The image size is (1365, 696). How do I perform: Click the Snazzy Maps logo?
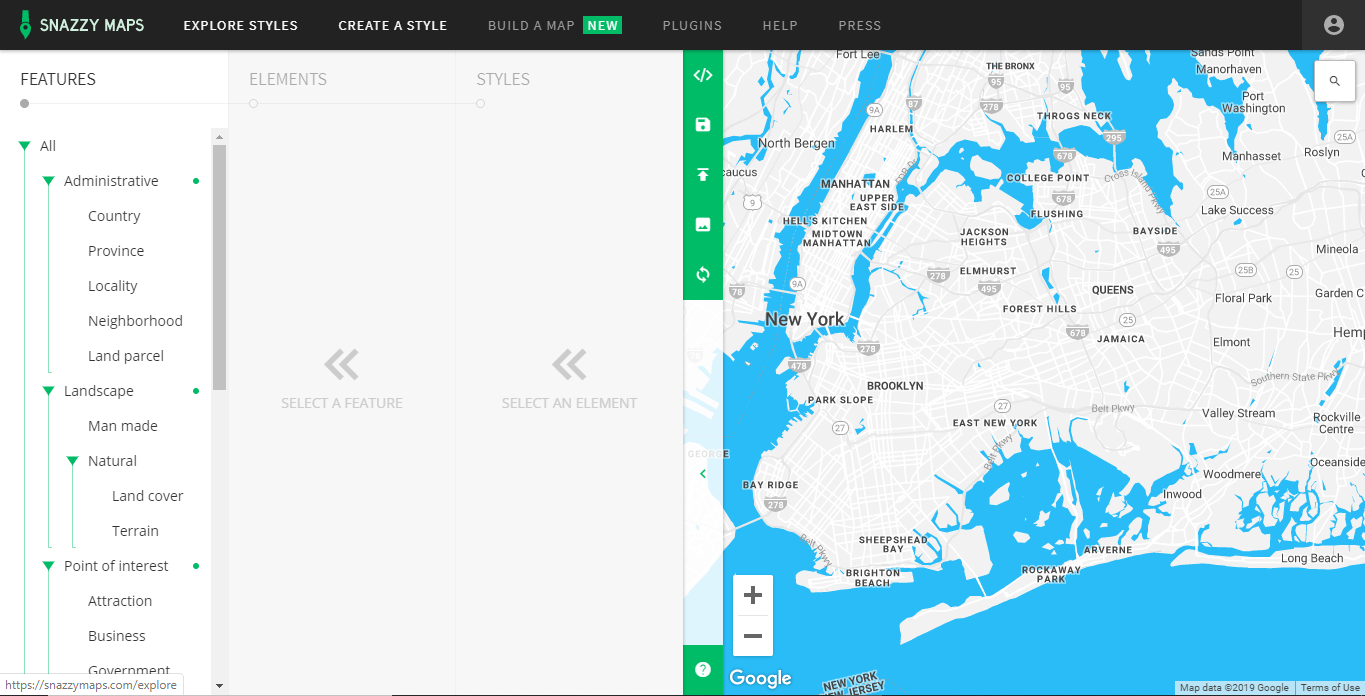[82, 25]
